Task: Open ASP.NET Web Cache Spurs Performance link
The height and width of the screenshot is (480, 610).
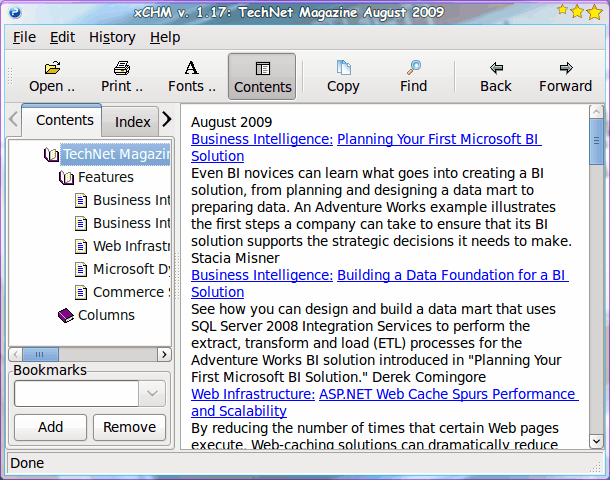Action: (x=449, y=394)
